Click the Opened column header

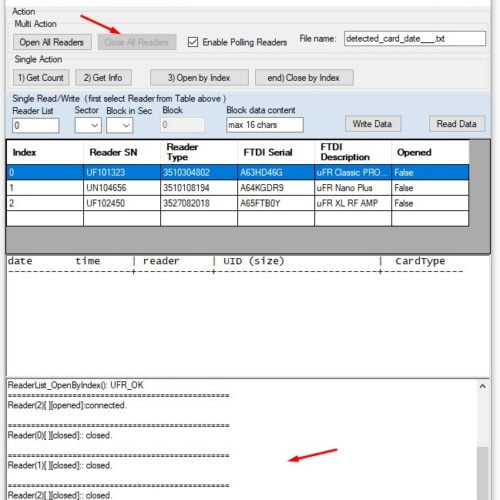click(x=430, y=152)
